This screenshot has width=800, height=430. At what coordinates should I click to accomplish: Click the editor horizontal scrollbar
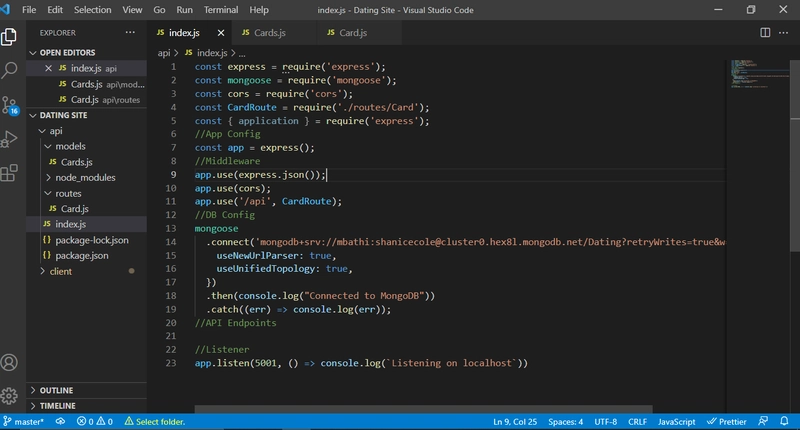423,409
